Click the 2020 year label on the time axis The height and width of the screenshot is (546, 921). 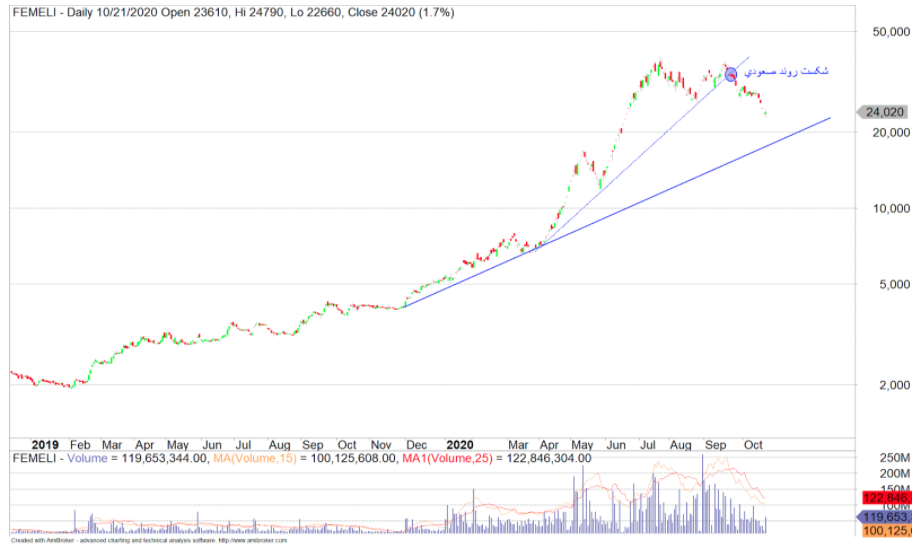pyautogui.click(x=459, y=443)
